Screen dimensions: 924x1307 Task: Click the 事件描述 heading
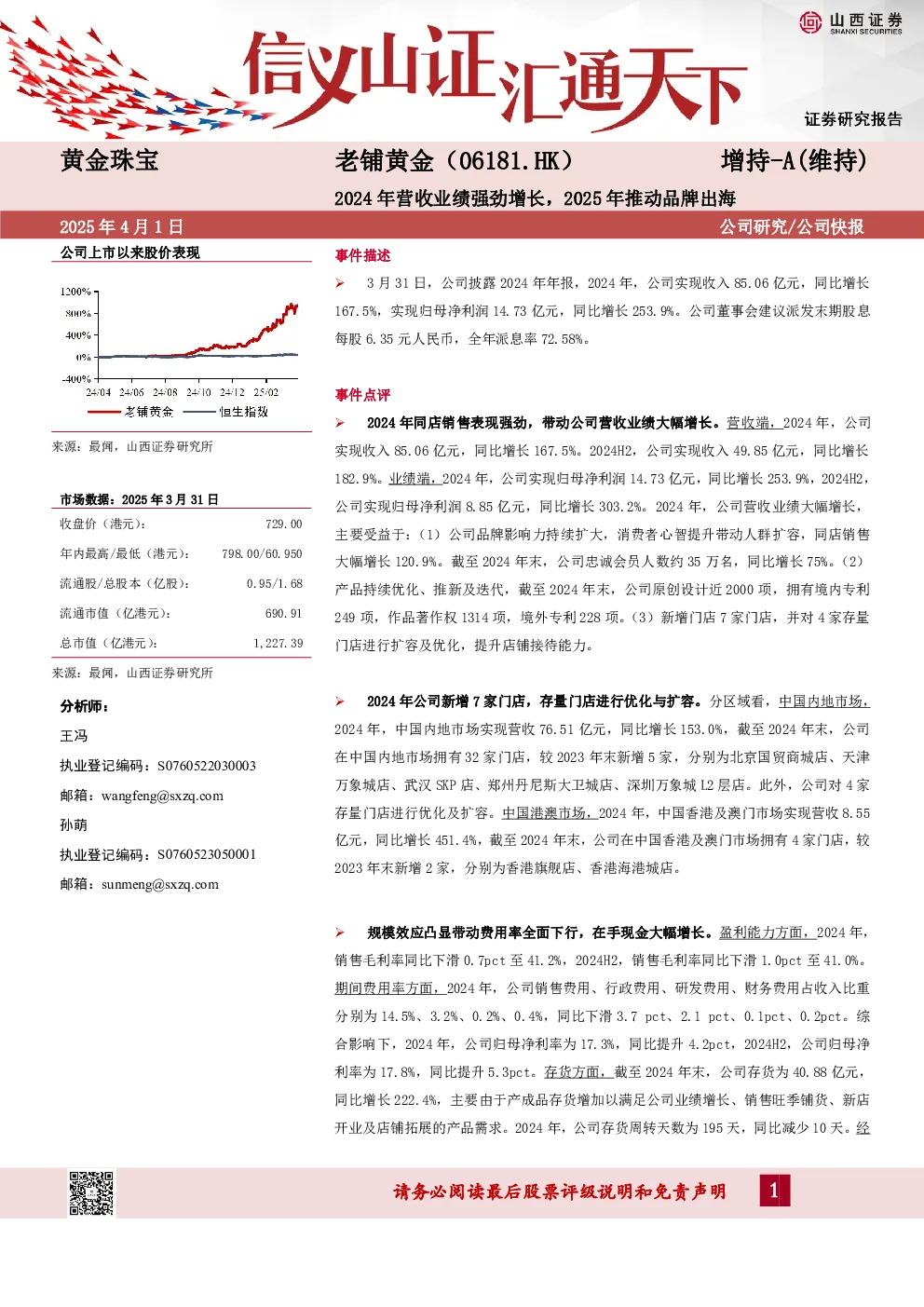[x=363, y=255]
